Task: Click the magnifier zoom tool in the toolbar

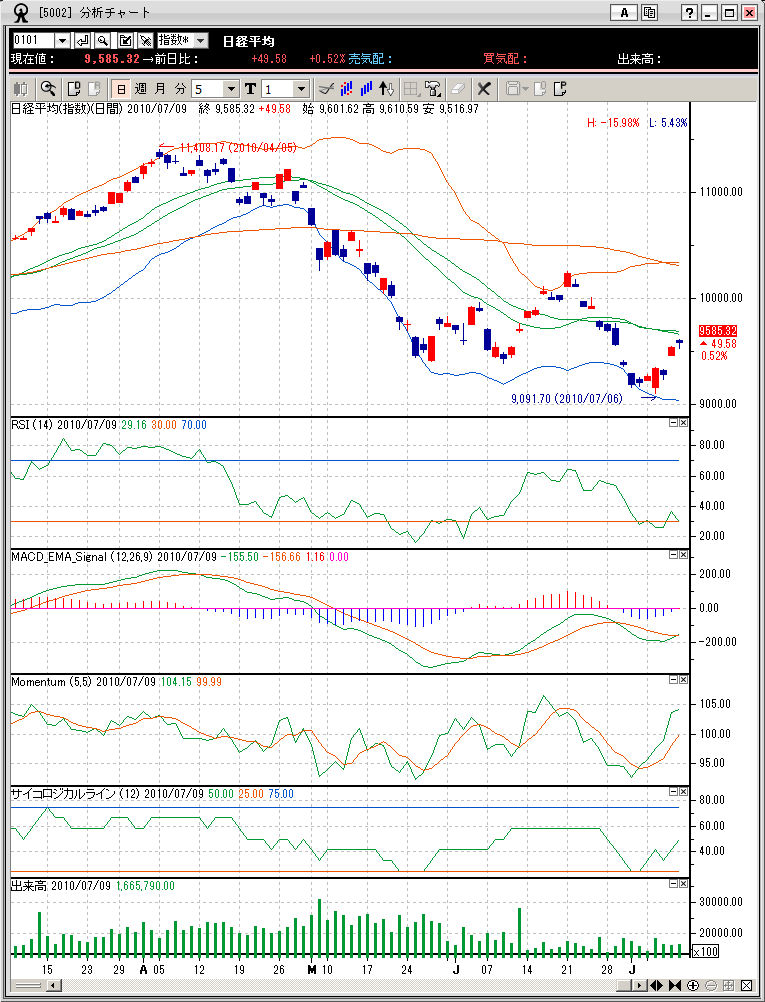Action: (47, 88)
